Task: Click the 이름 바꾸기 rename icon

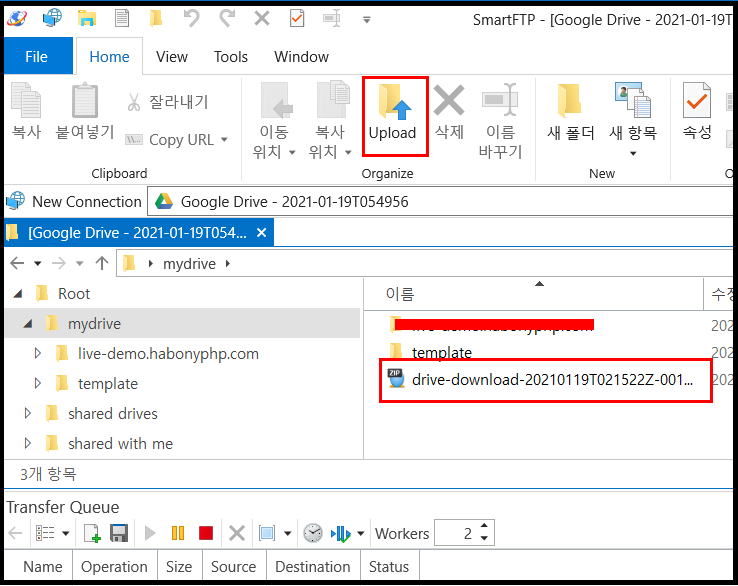Action: (x=500, y=100)
